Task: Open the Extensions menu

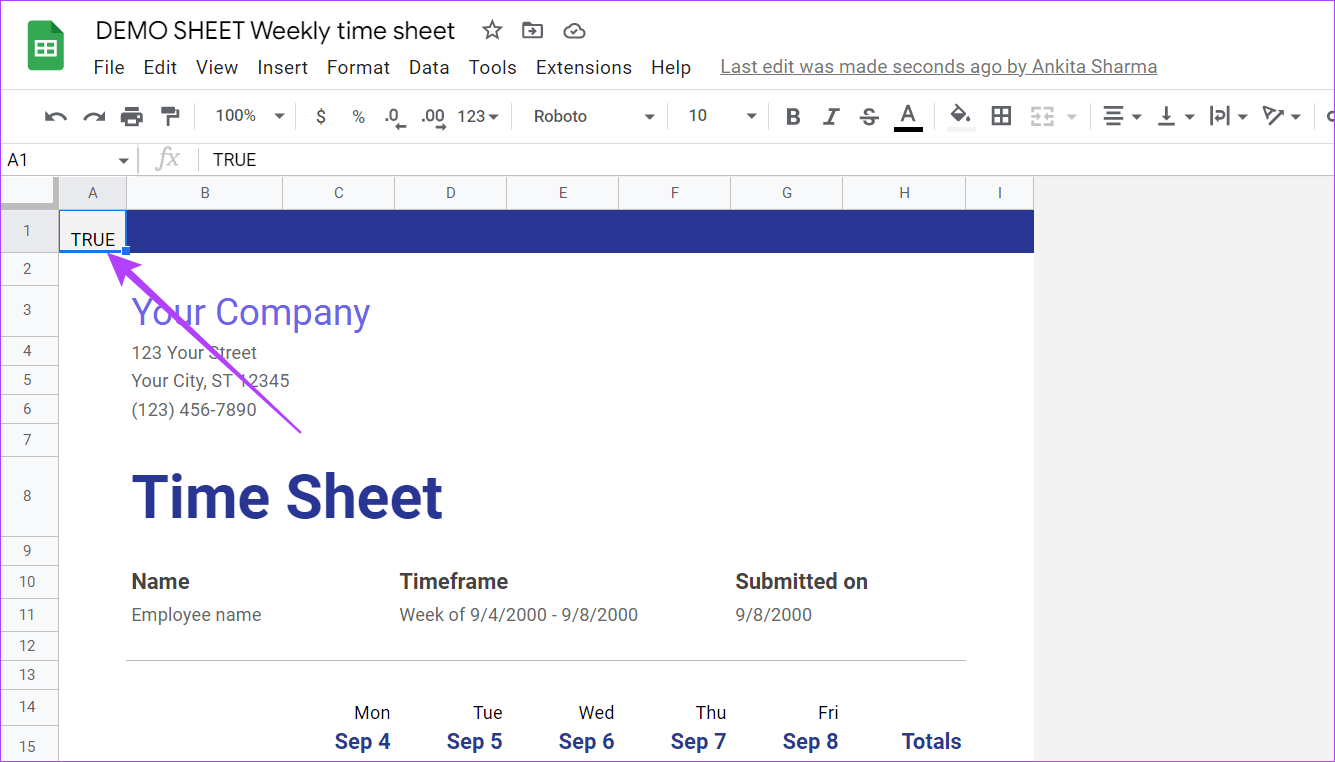Action: click(584, 67)
